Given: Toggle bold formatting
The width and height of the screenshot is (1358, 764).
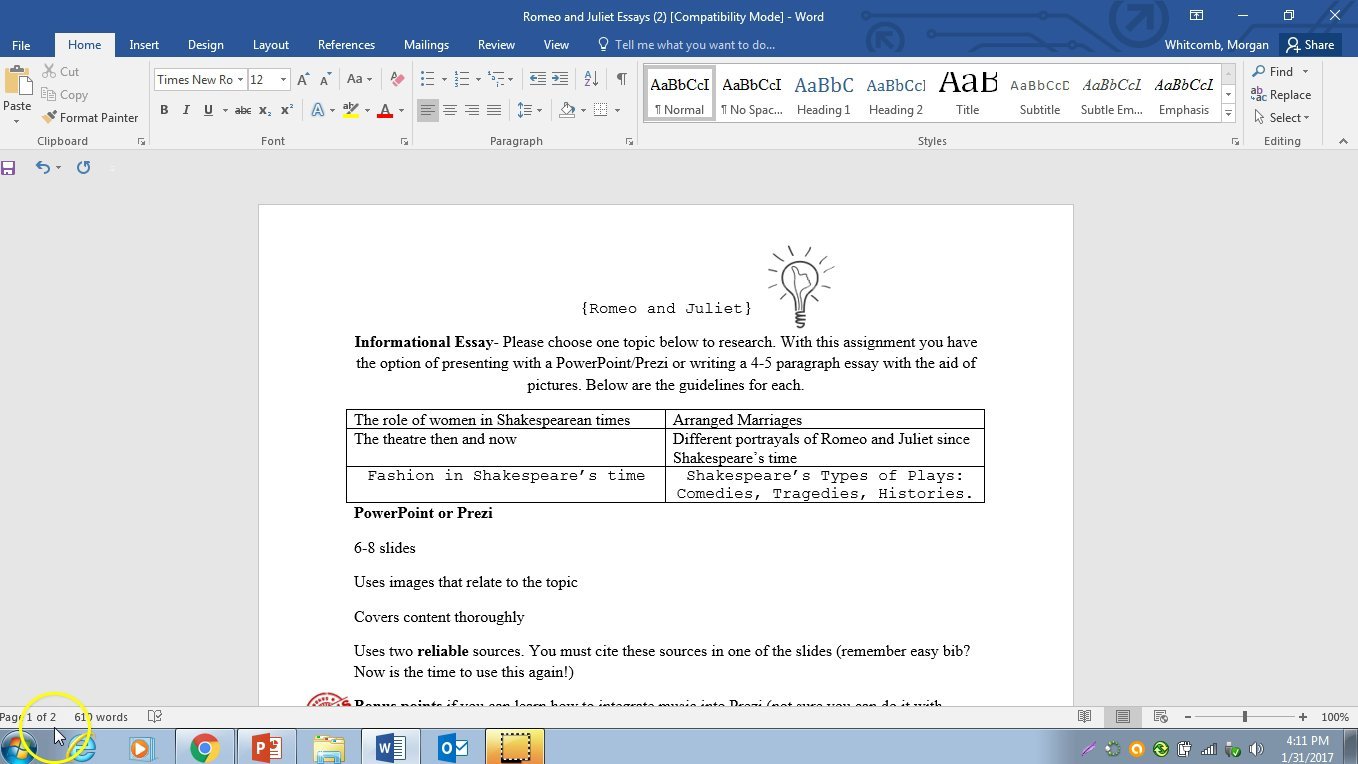Looking at the screenshot, I should [164, 110].
